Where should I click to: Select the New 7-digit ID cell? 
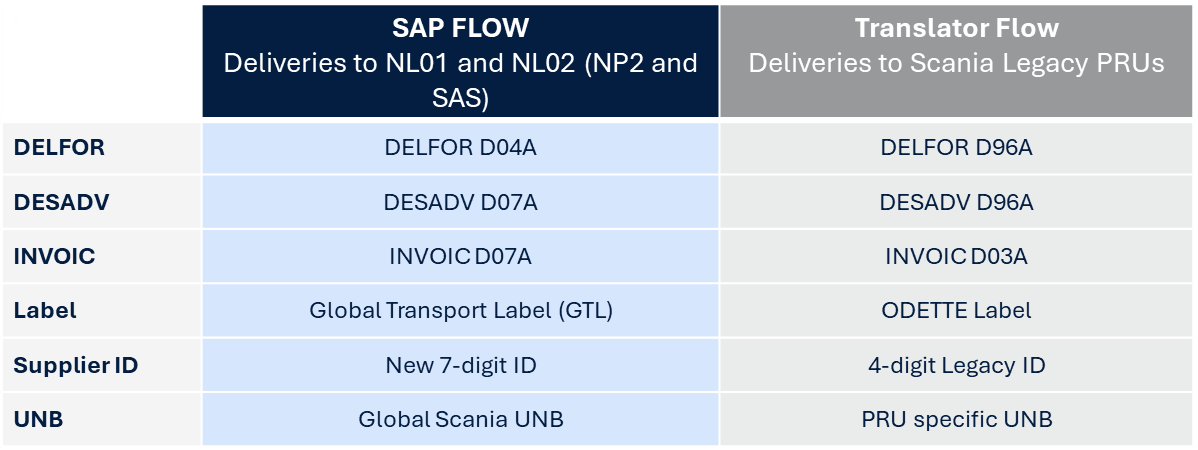coord(460,365)
